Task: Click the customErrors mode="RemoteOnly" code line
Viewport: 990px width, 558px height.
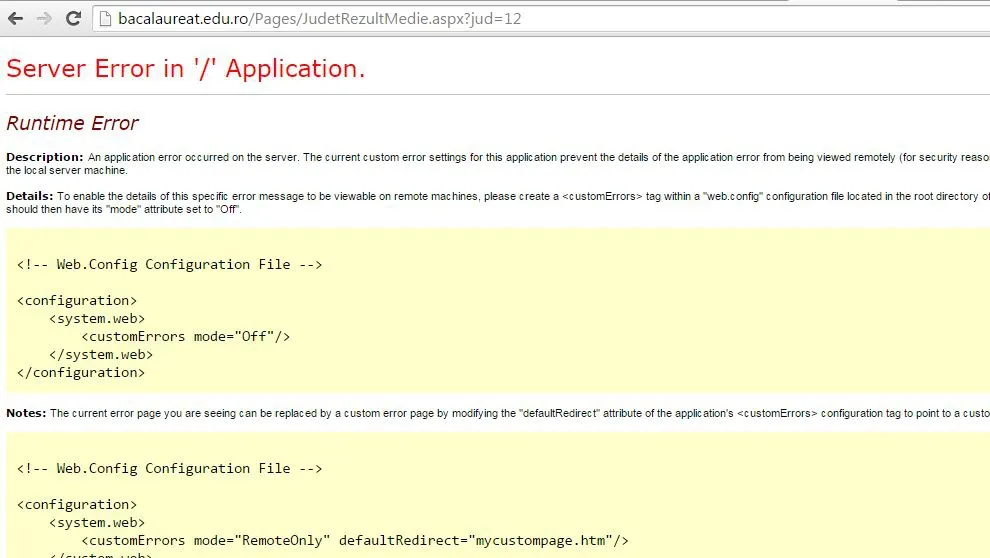Action: 355,540
